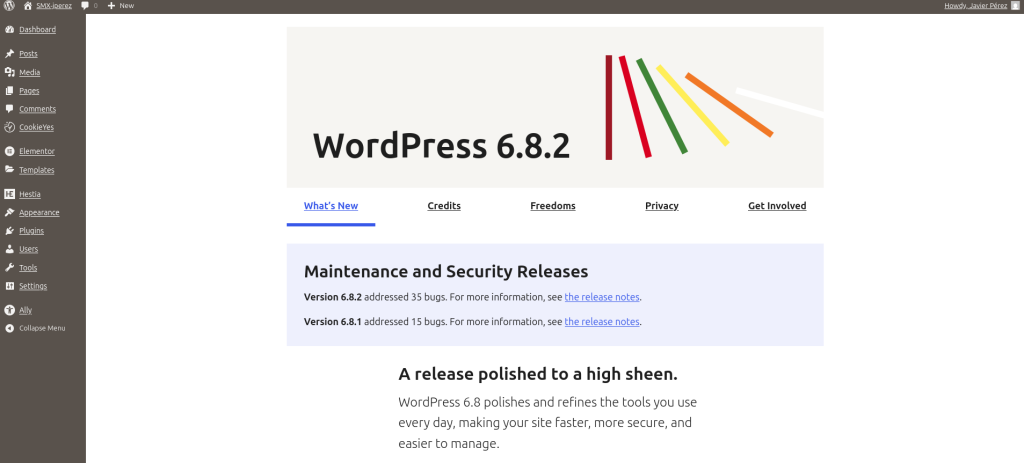
Task: Switch to the Freedoms tab
Action: pyautogui.click(x=553, y=206)
